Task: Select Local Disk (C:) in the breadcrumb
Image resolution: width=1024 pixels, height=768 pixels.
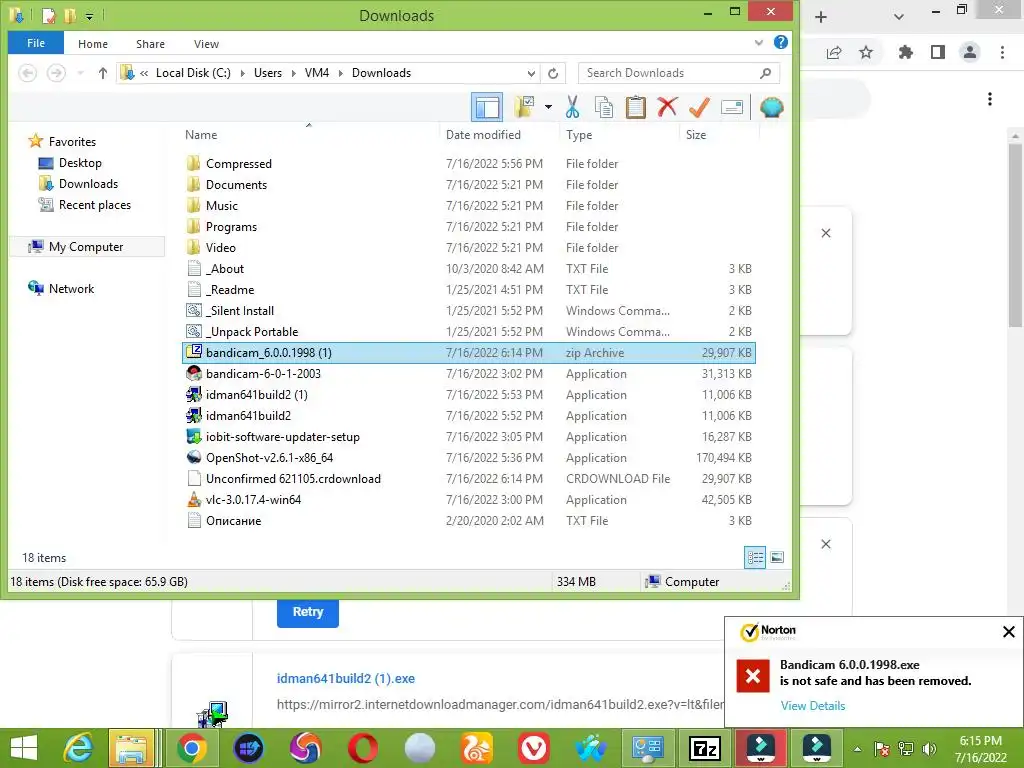Action: (193, 73)
